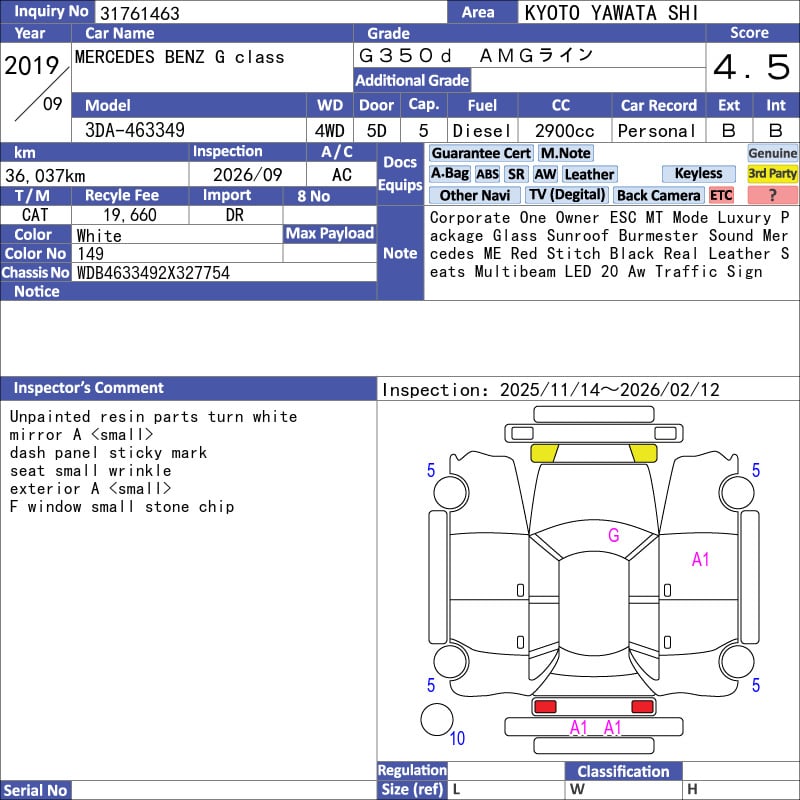Screen dimensions: 800x800
Task: Click the chassis number WDB4633492X327754
Action: coord(153,273)
